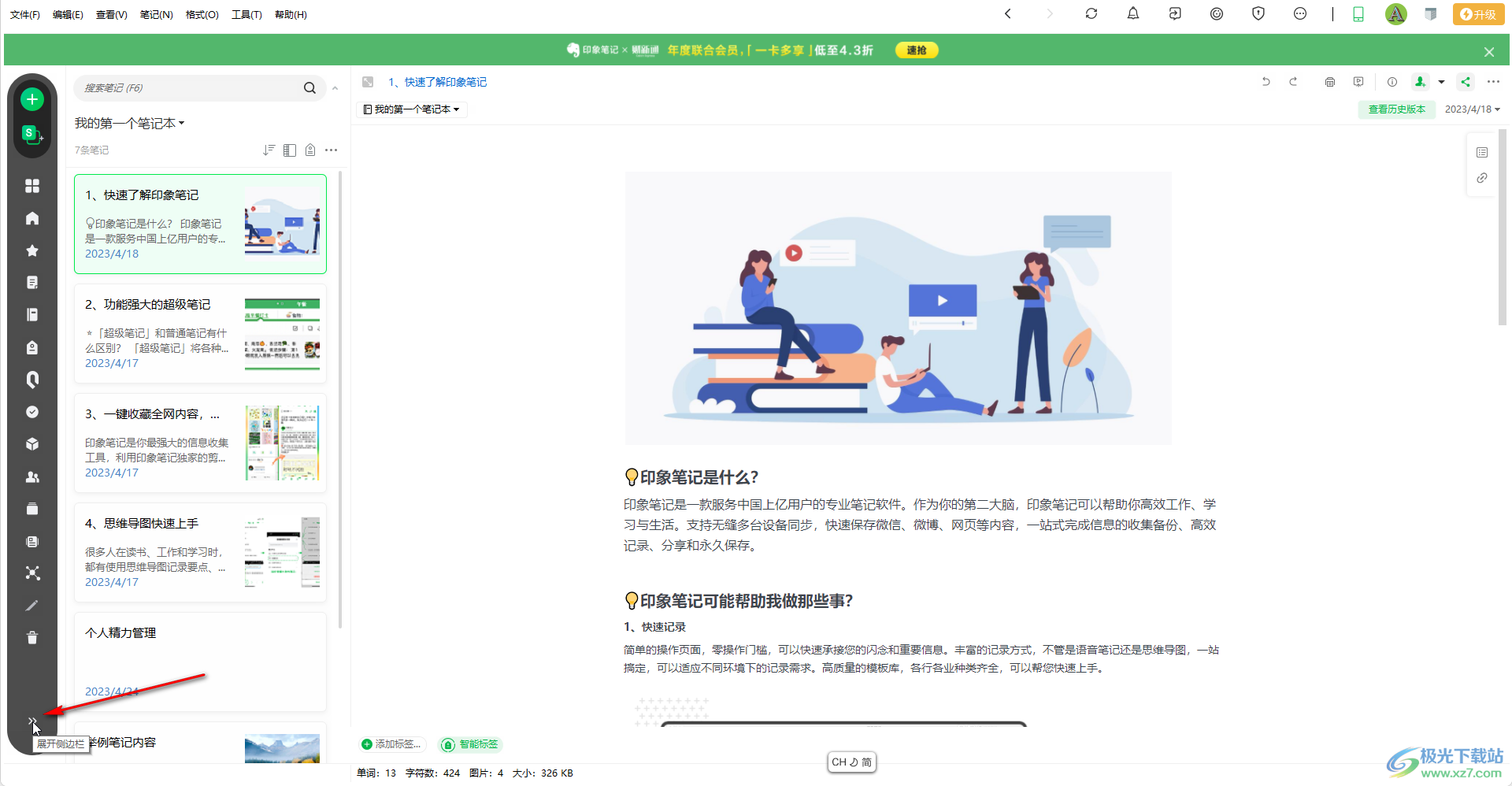Open the four-square dashboard icon in sidebar
Screen dimensions: 1512x786
click(32, 186)
